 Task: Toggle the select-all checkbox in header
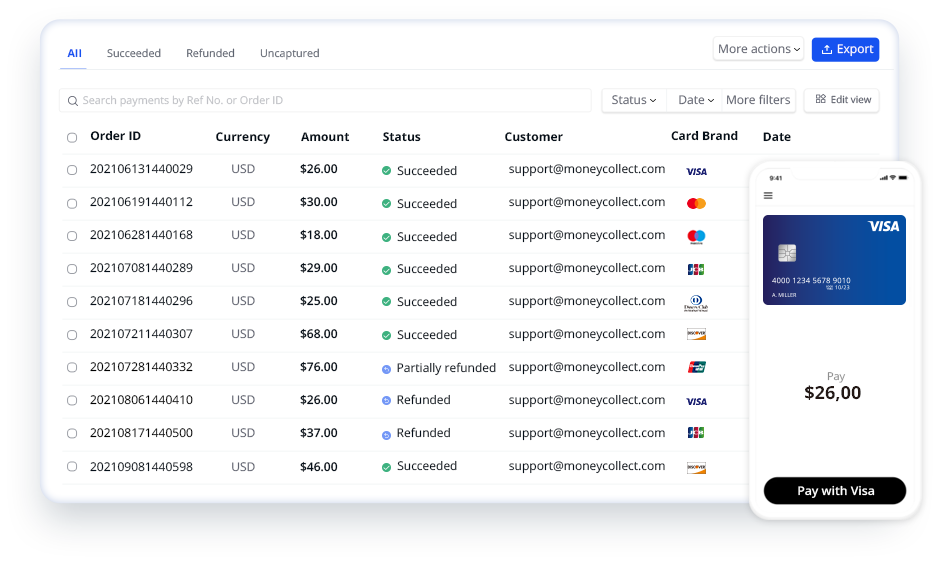[72, 138]
